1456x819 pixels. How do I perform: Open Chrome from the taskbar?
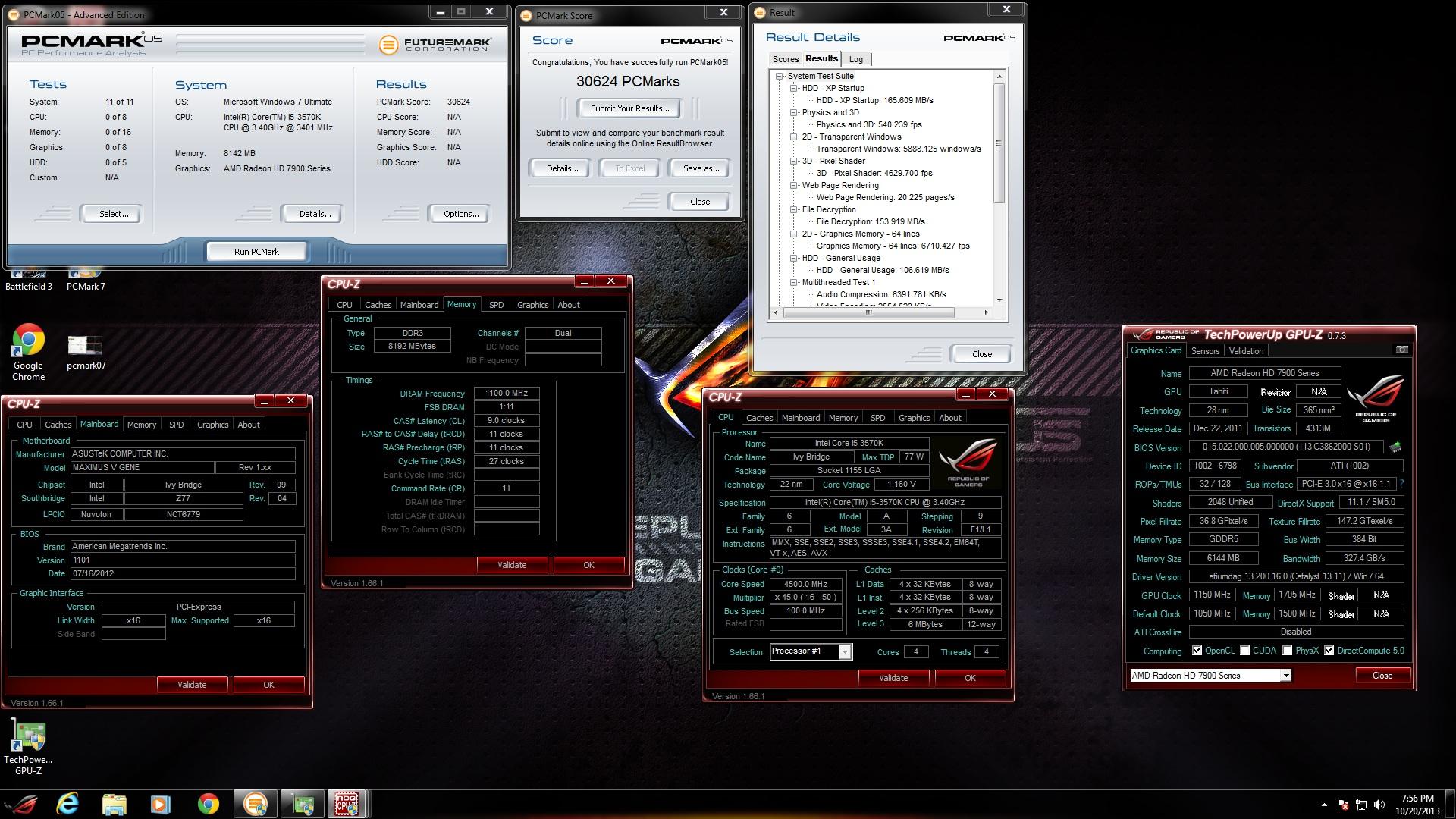pyautogui.click(x=208, y=804)
